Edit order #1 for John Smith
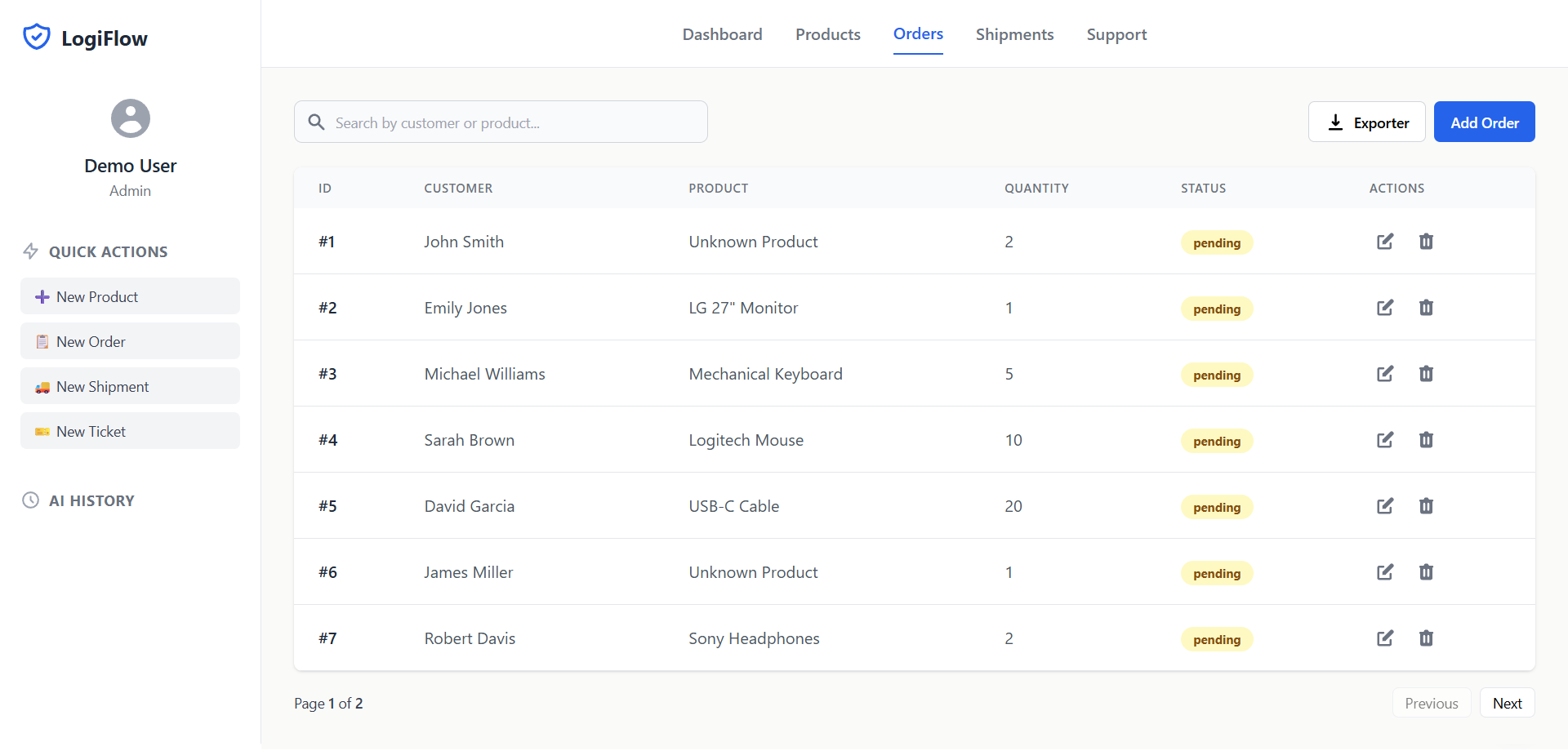 (1385, 242)
